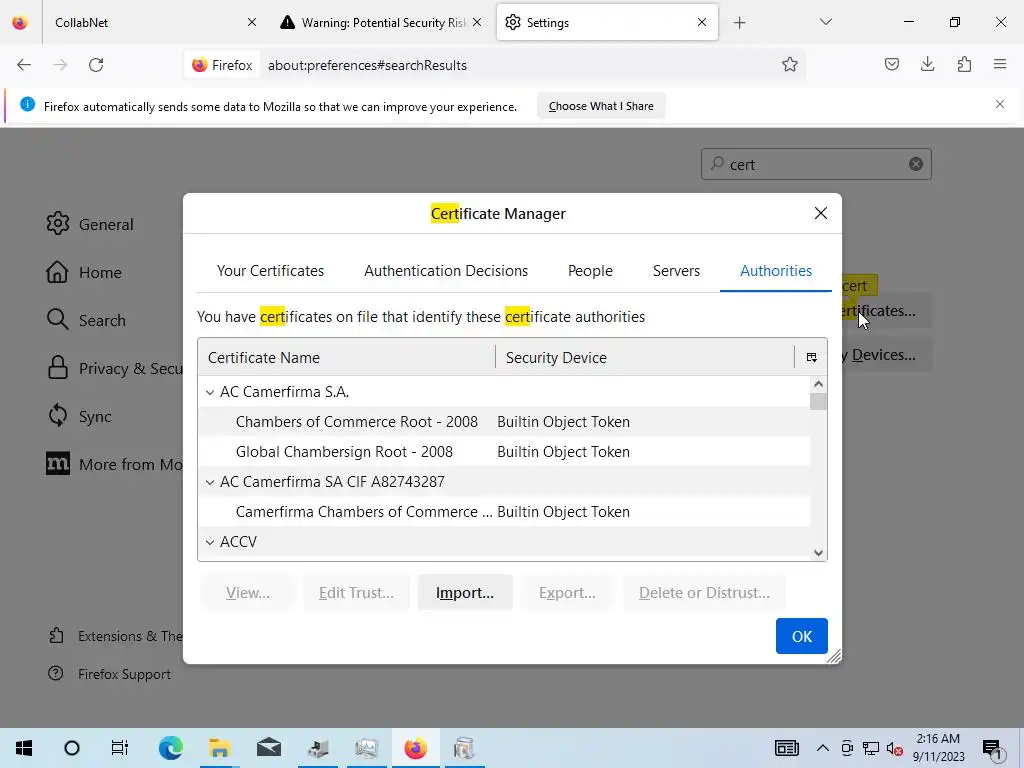Sort by the Security Device column header
The width and height of the screenshot is (1024, 768).
click(x=645, y=357)
